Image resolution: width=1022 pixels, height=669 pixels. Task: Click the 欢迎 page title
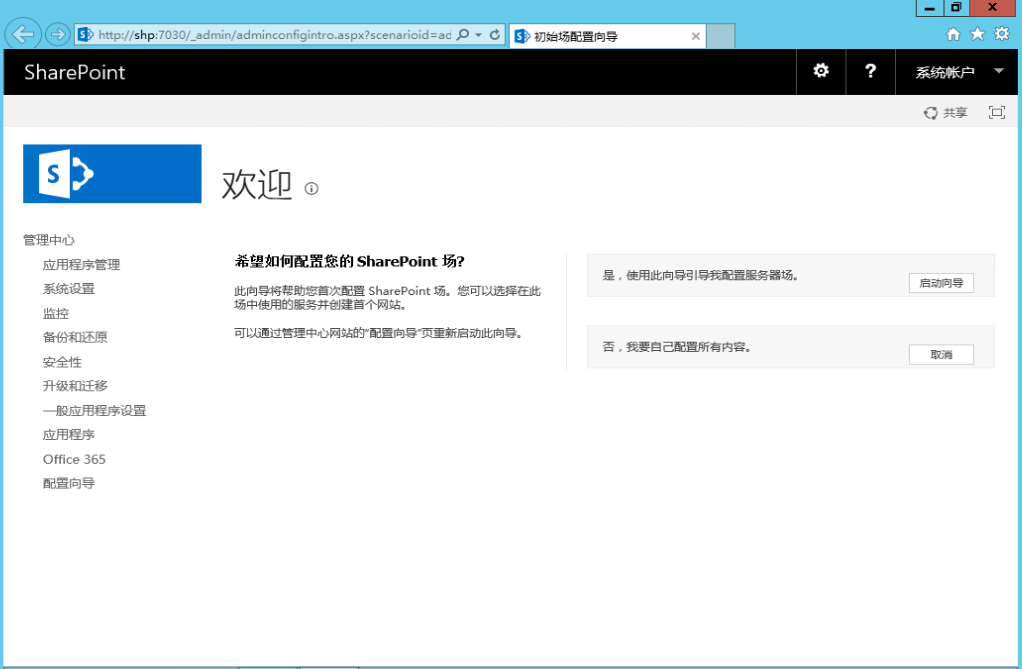click(257, 185)
